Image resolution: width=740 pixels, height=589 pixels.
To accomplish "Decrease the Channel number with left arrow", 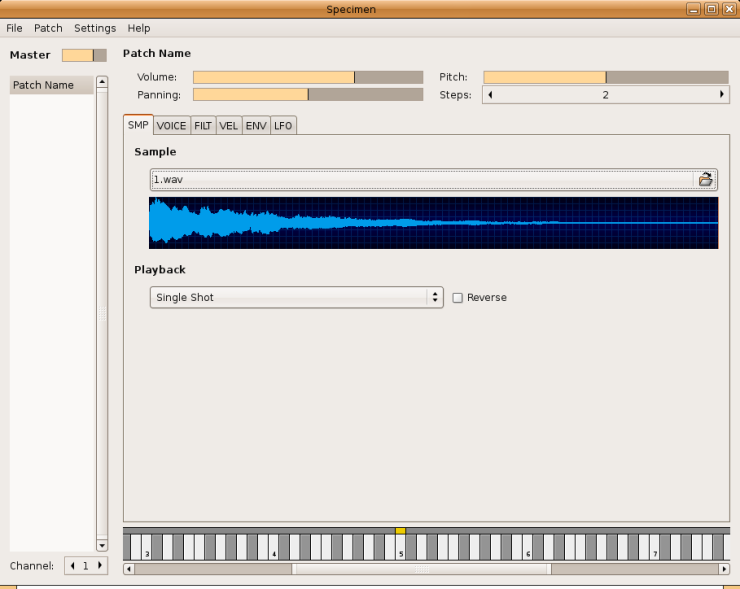I will (x=72, y=566).
